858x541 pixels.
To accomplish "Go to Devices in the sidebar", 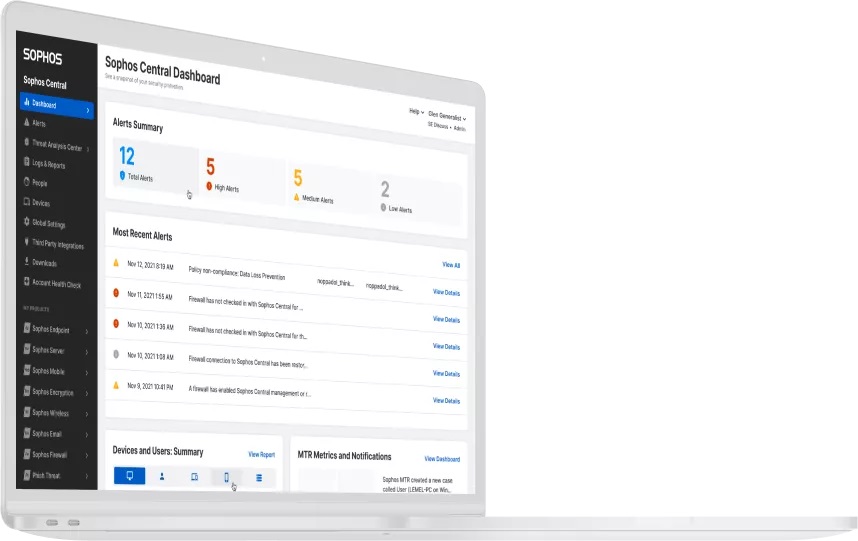I will (x=40, y=203).
